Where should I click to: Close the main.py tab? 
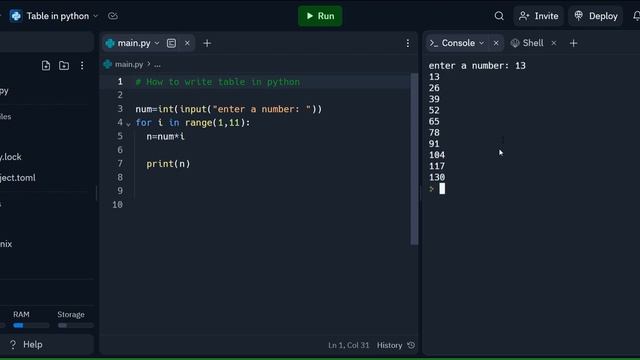point(187,43)
